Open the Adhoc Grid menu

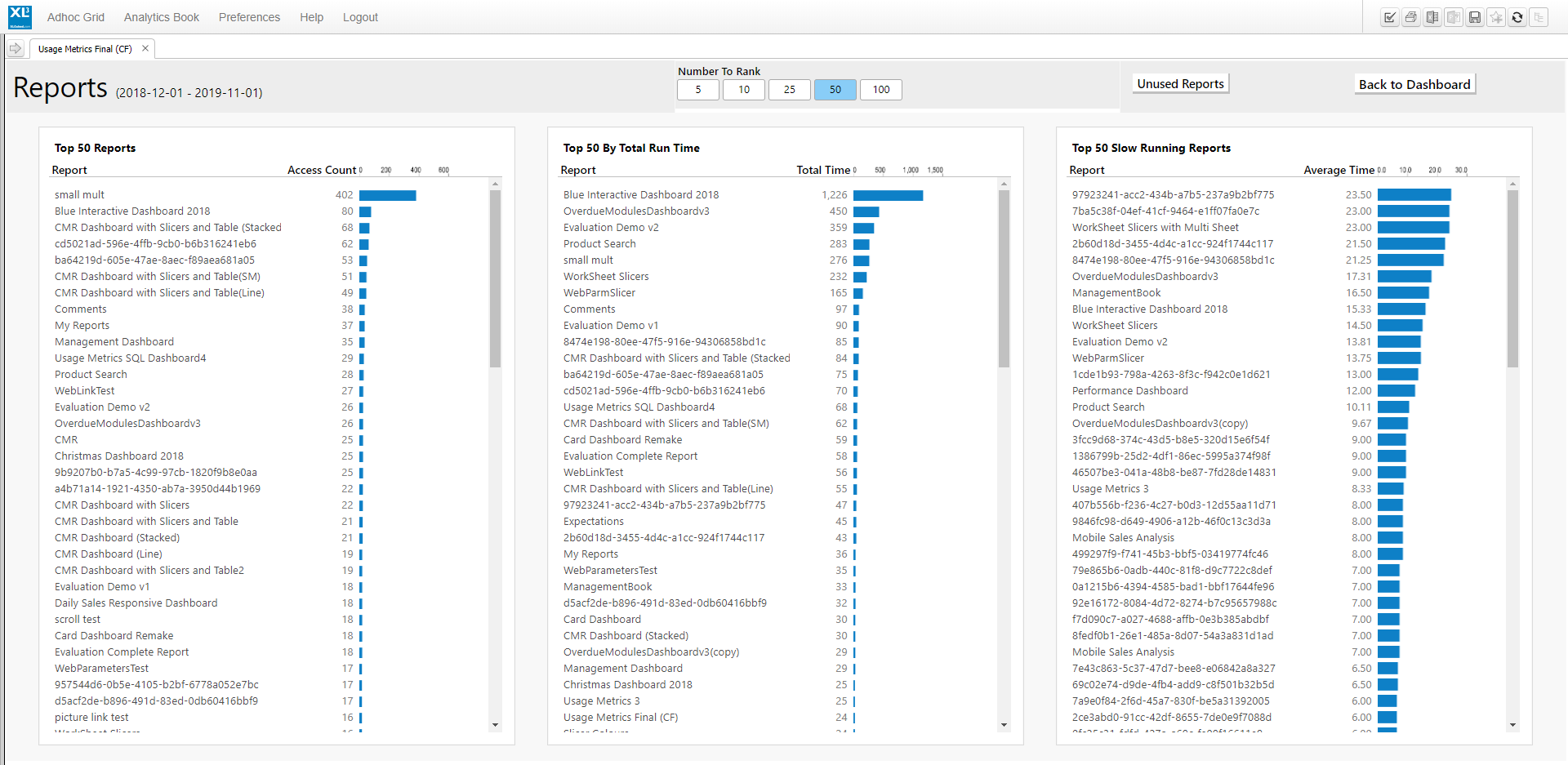click(75, 17)
